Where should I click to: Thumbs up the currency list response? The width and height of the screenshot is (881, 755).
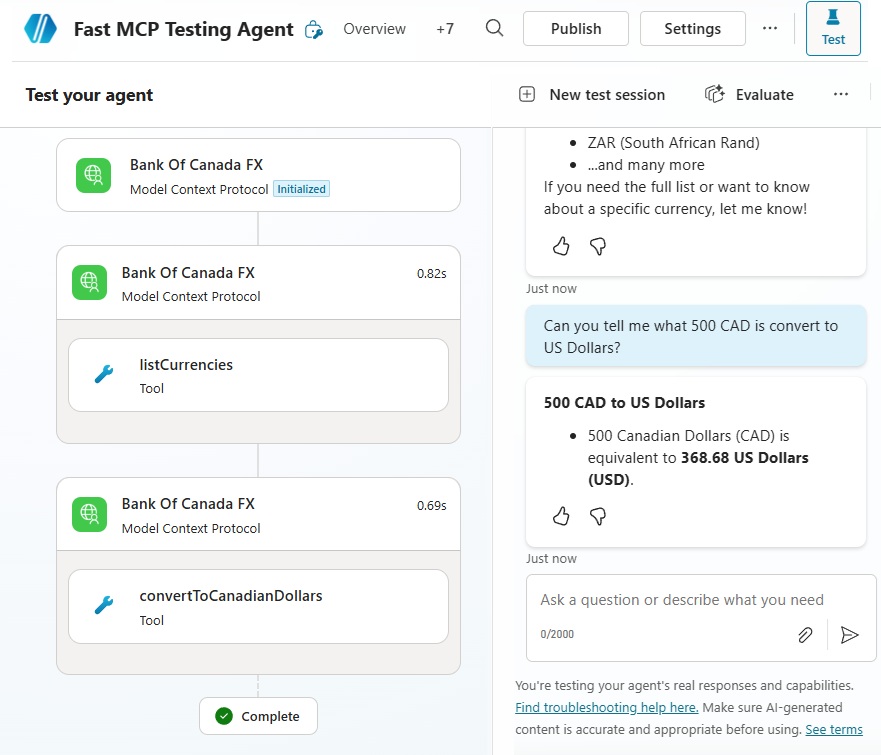[x=561, y=246]
